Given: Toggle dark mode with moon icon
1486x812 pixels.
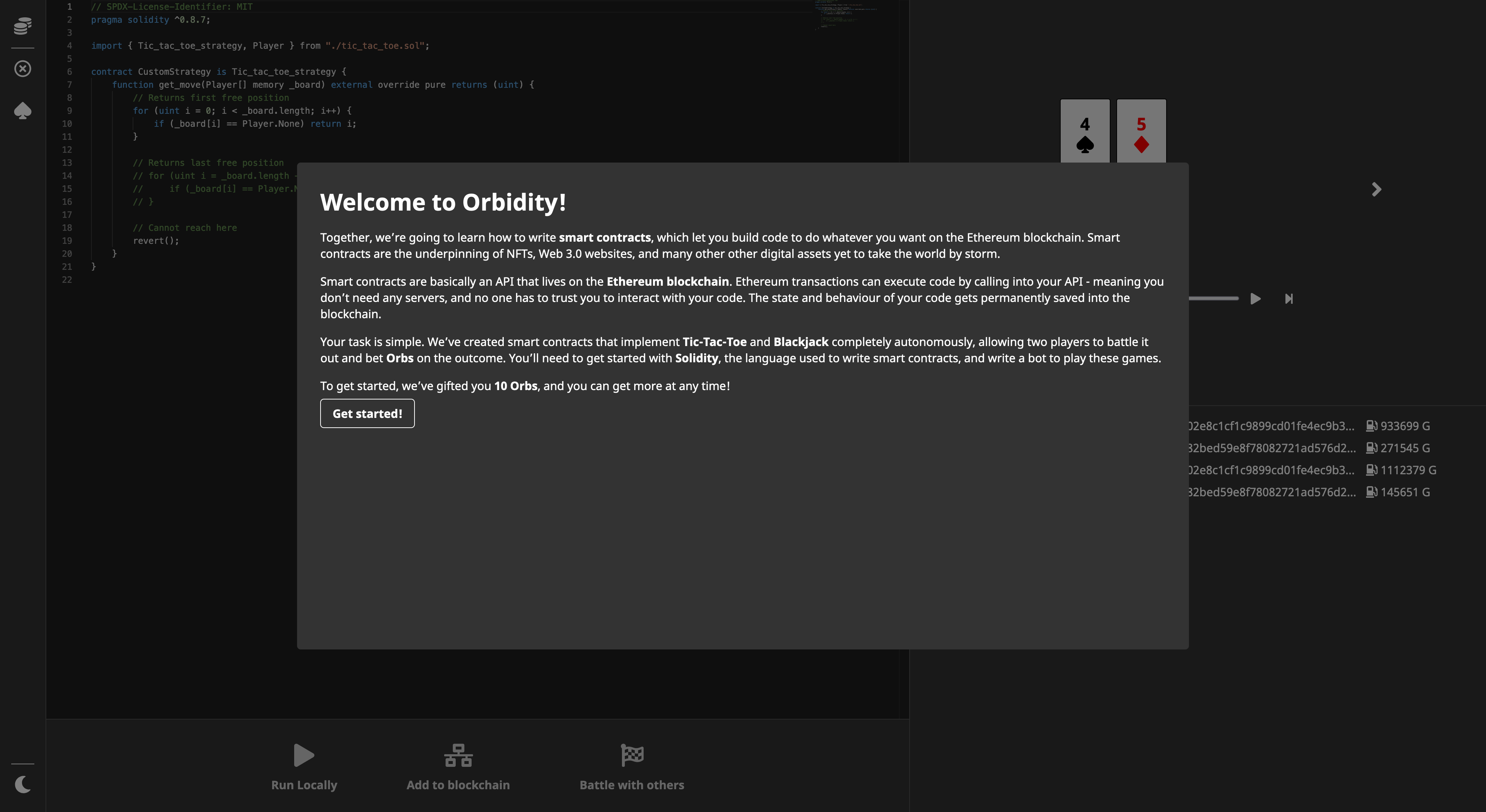Looking at the screenshot, I should (22, 784).
